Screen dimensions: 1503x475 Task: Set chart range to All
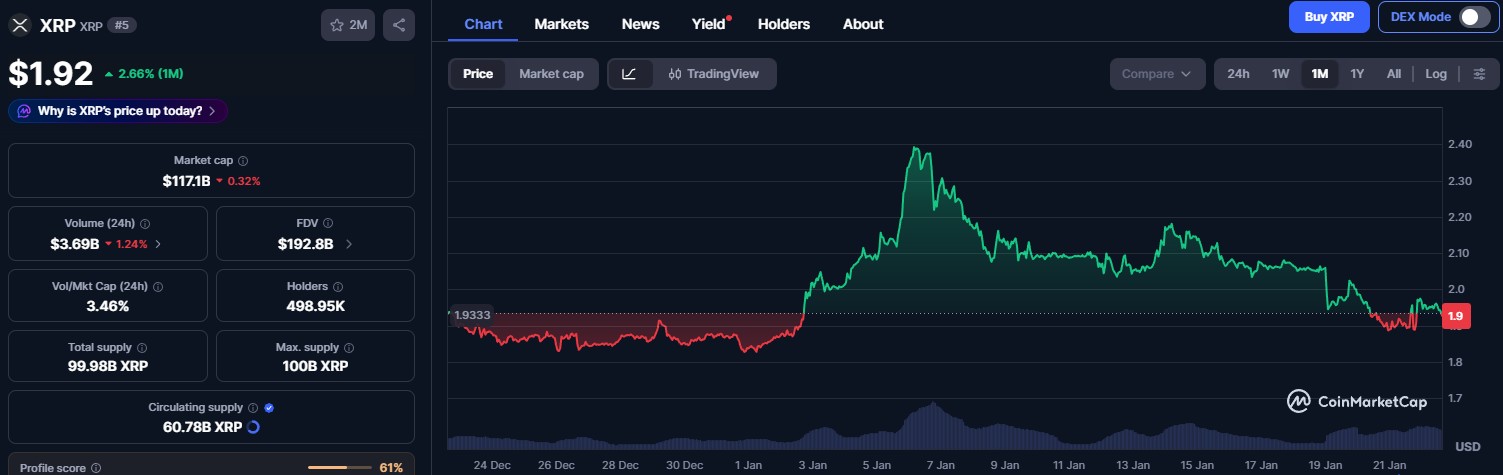pos(1394,74)
